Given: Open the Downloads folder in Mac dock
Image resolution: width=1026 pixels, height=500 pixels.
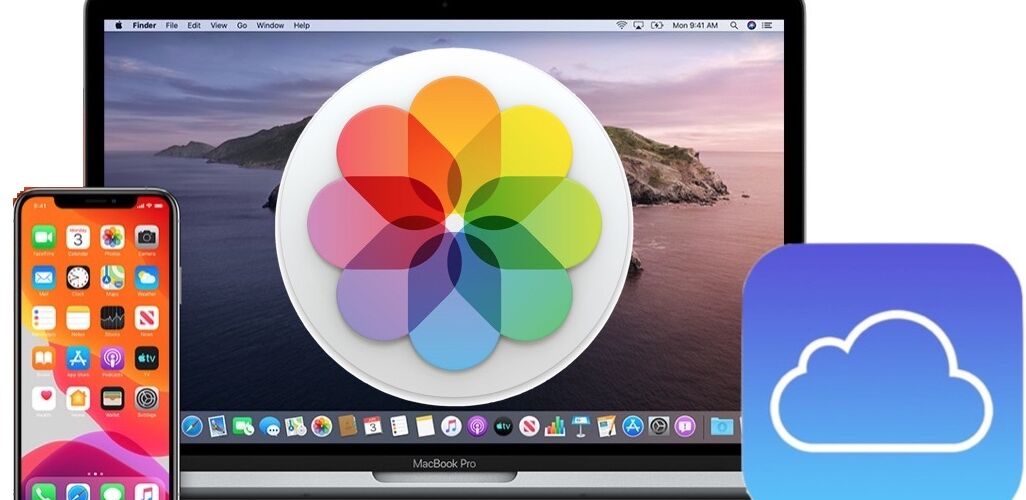Looking at the screenshot, I should [x=722, y=426].
